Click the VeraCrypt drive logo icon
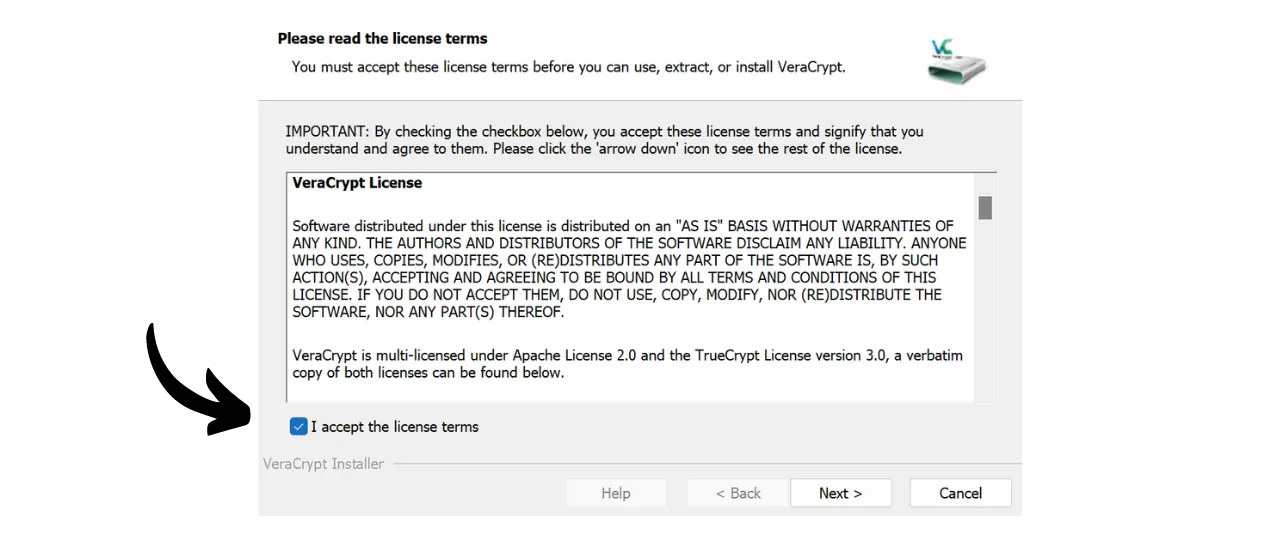 pyautogui.click(x=956, y=62)
